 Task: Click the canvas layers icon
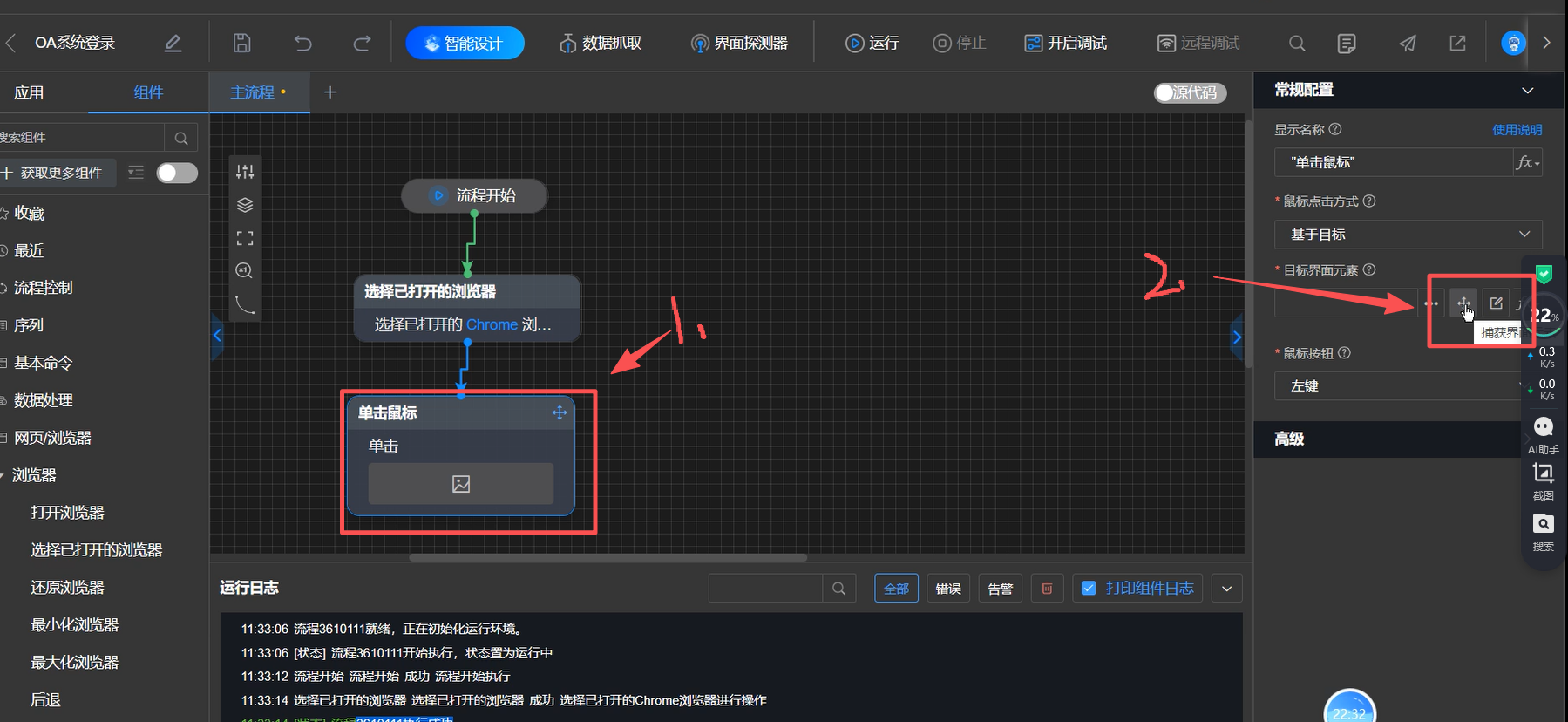[x=245, y=205]
